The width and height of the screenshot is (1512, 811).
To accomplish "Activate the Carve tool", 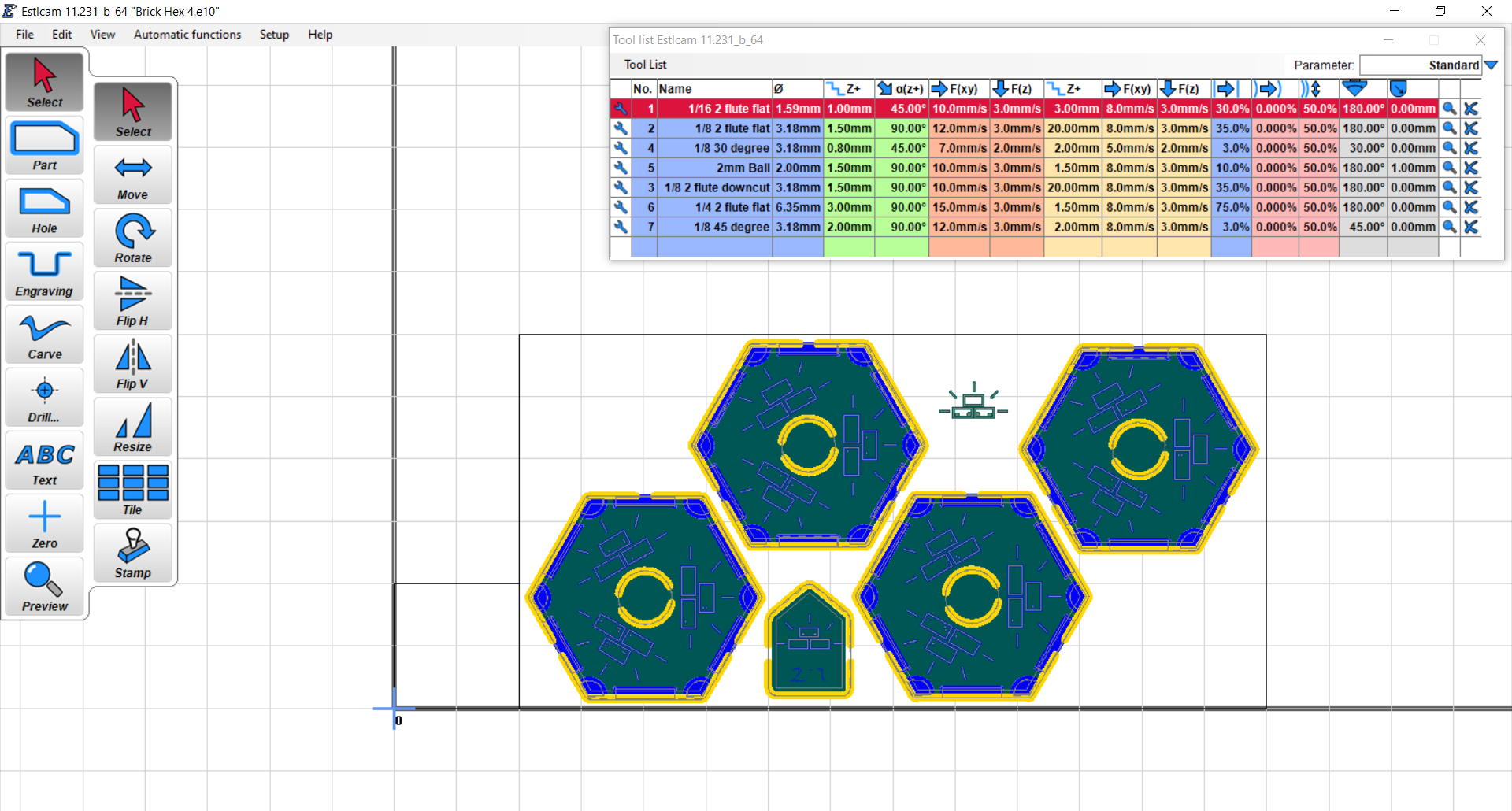I will (x=45, y=335).
